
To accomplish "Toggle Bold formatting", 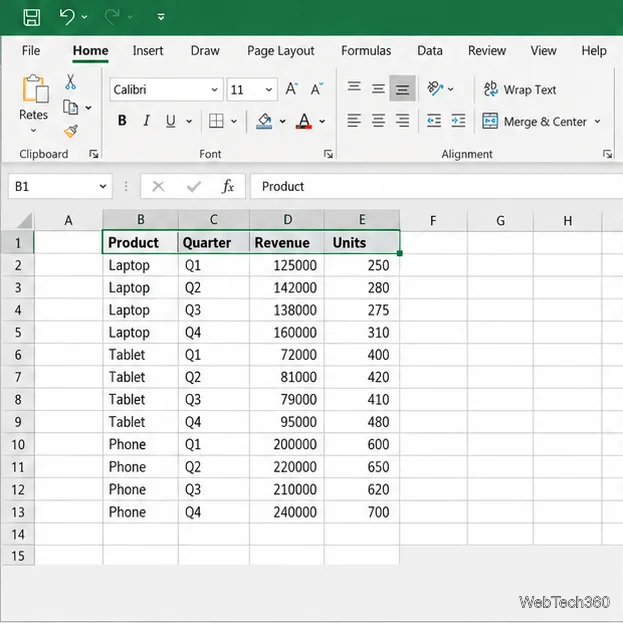I will point(122,120).
